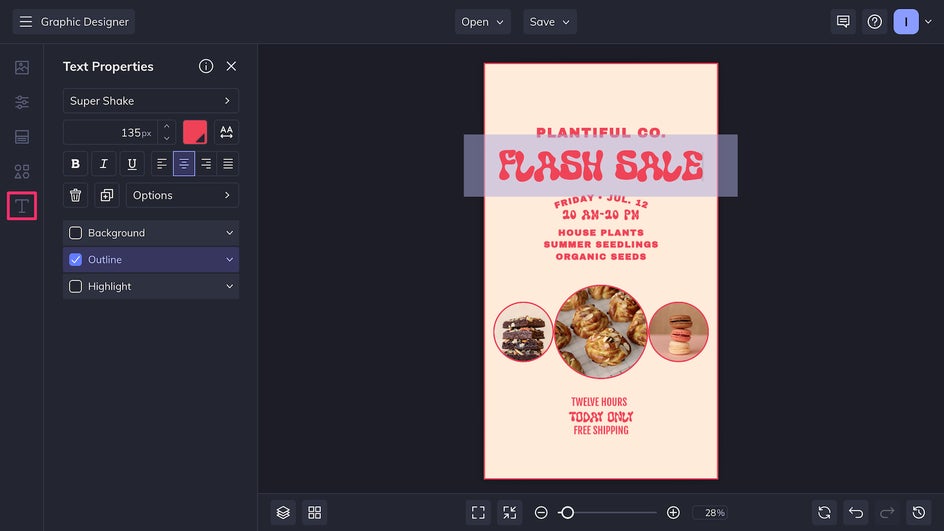The image size is (944, 531).
Task: Open the Save menu
Action: coord(549,22)
